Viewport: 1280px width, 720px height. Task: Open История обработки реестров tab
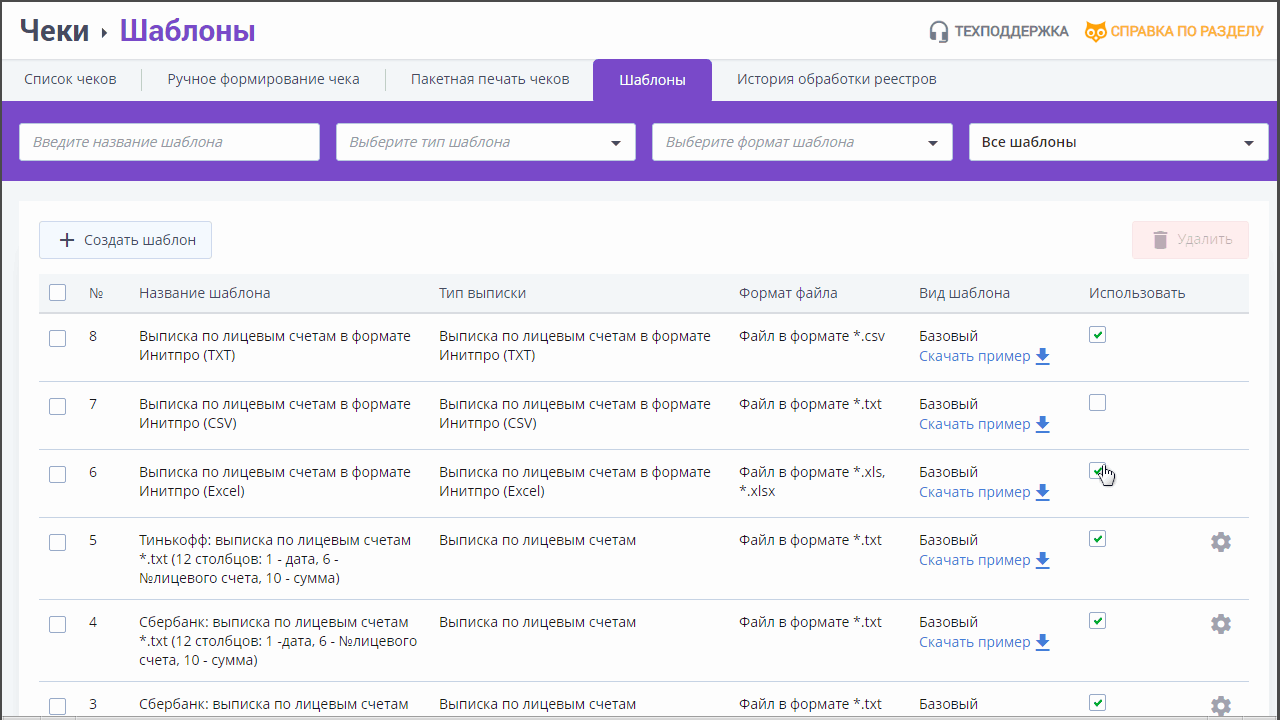tap(837, 79)
